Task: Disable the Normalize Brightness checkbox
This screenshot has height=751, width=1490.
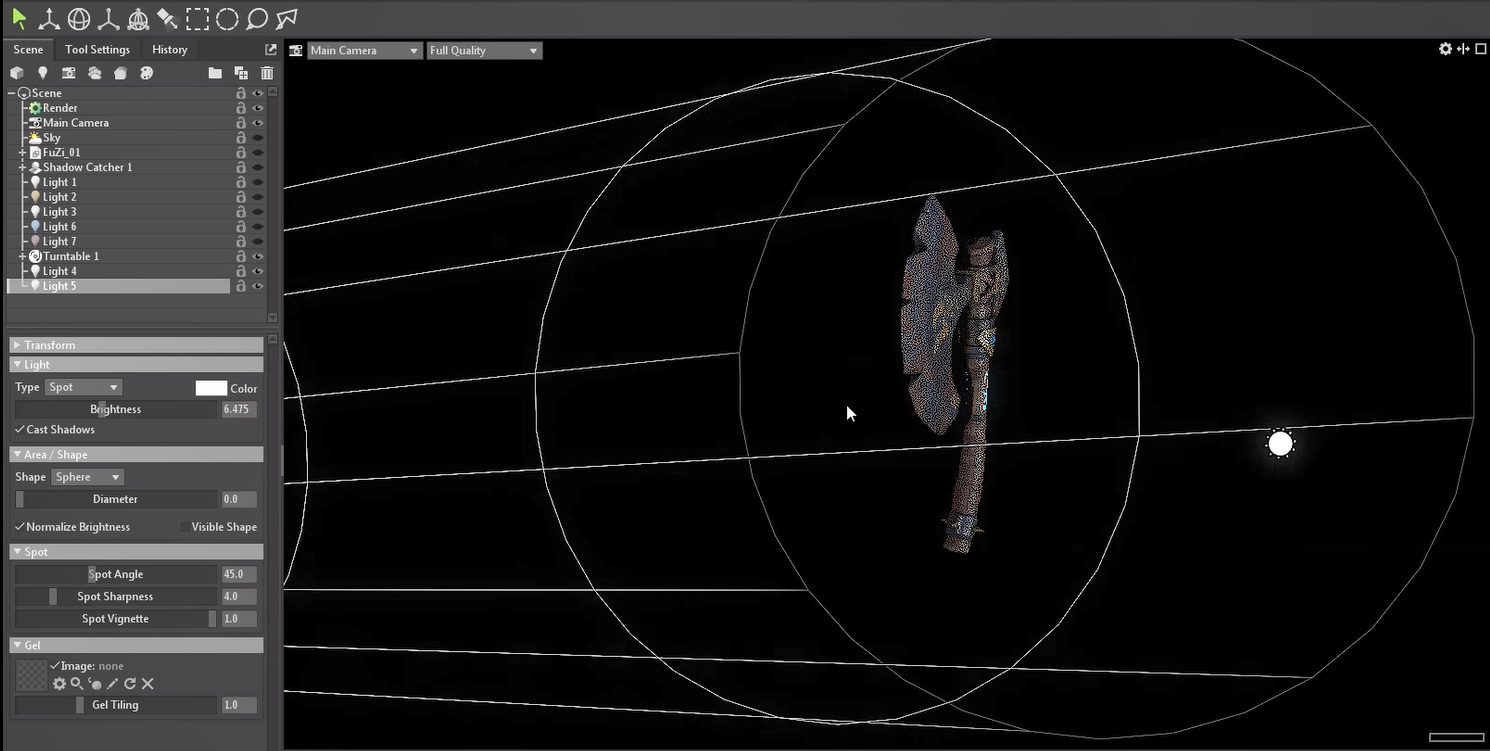Action: tap(20, 527)
